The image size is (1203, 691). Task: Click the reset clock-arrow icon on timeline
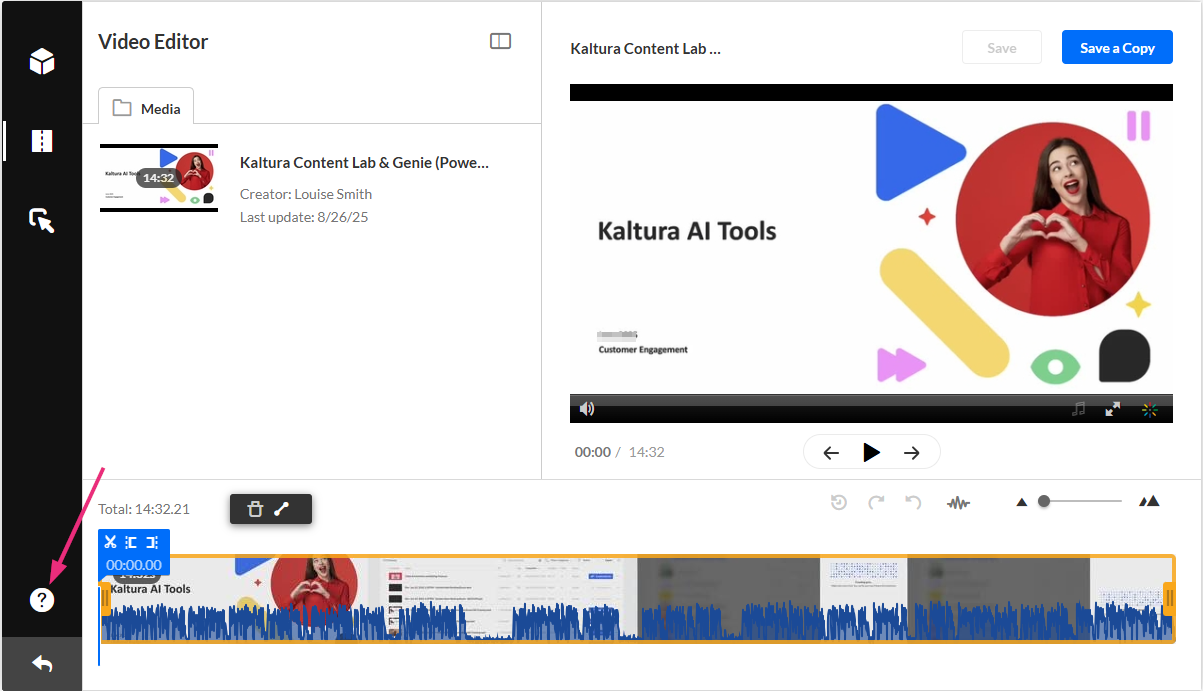coord(839,502)
